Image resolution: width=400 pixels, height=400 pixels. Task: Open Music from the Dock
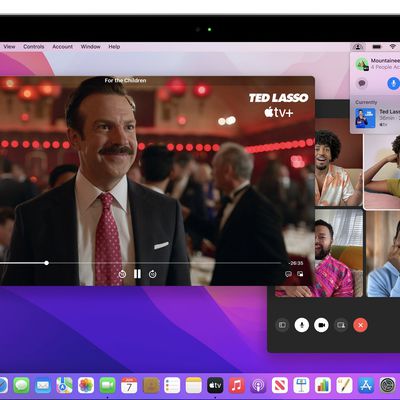click(x=237, y=386)
